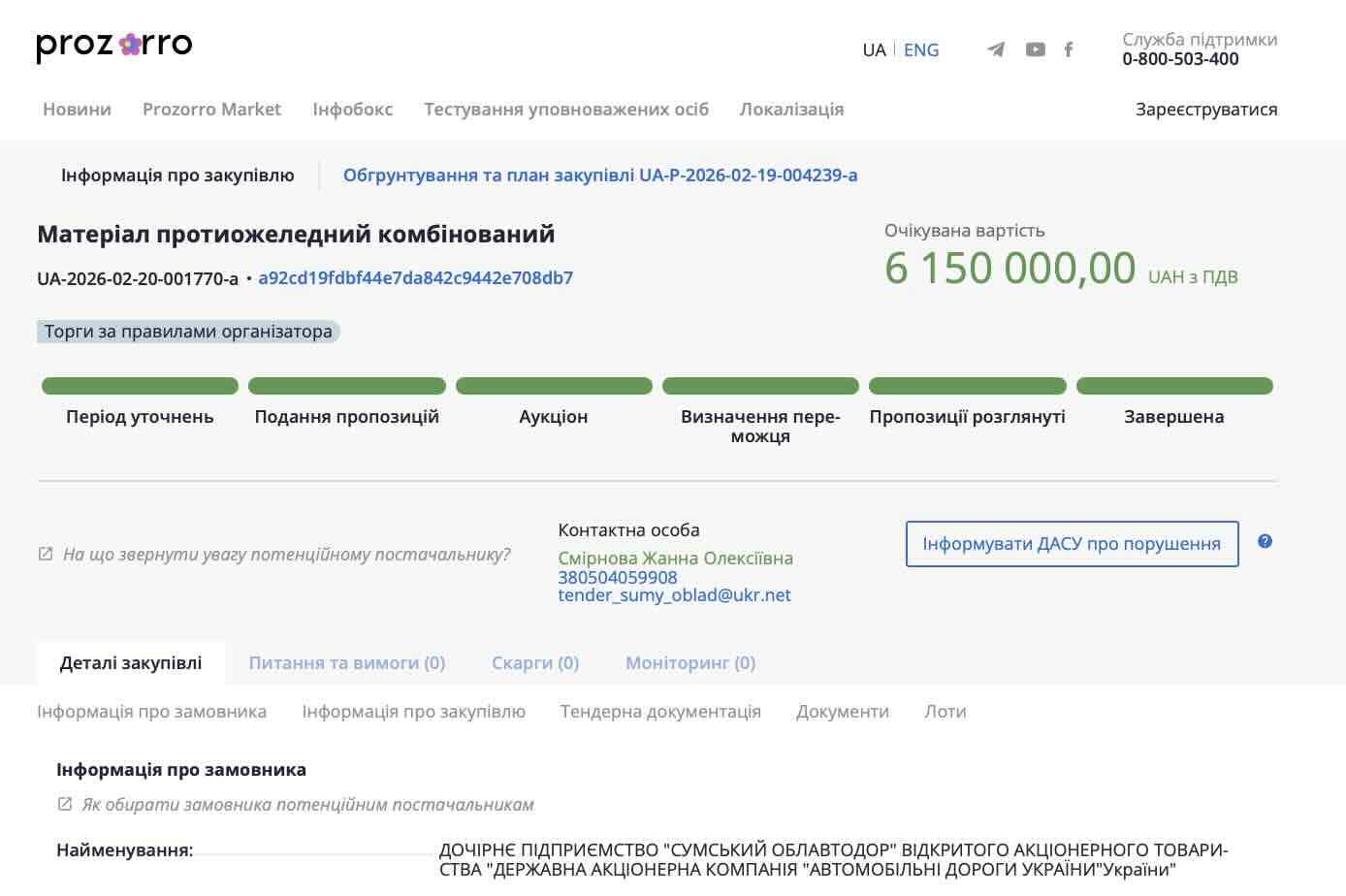
Task: Open Prozorro's Telegram channel icon
Action: [996, 48]
